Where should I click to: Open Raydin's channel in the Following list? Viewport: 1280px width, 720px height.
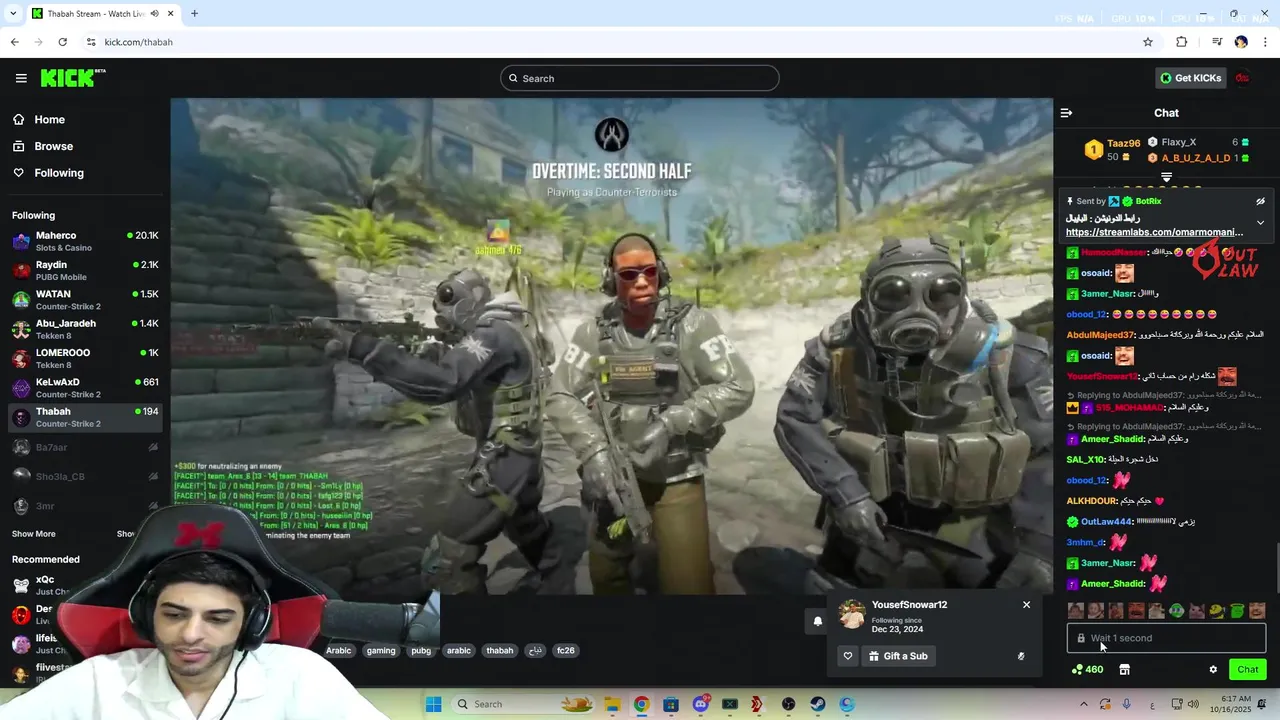pyautogui.click(x=85, y=270)
